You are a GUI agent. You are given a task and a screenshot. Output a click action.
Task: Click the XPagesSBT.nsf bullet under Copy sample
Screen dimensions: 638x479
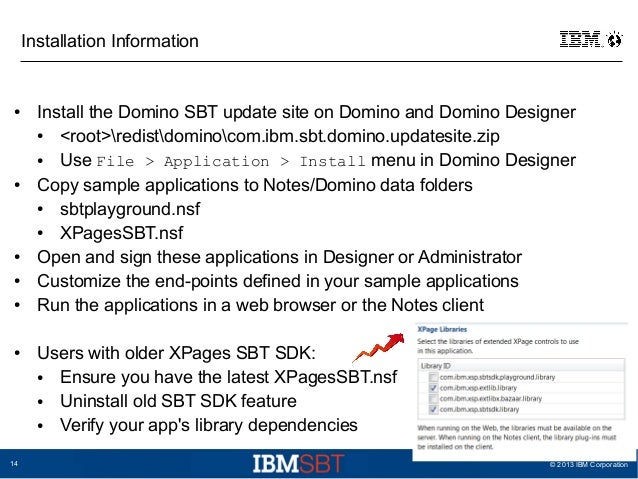pos(122,233)
